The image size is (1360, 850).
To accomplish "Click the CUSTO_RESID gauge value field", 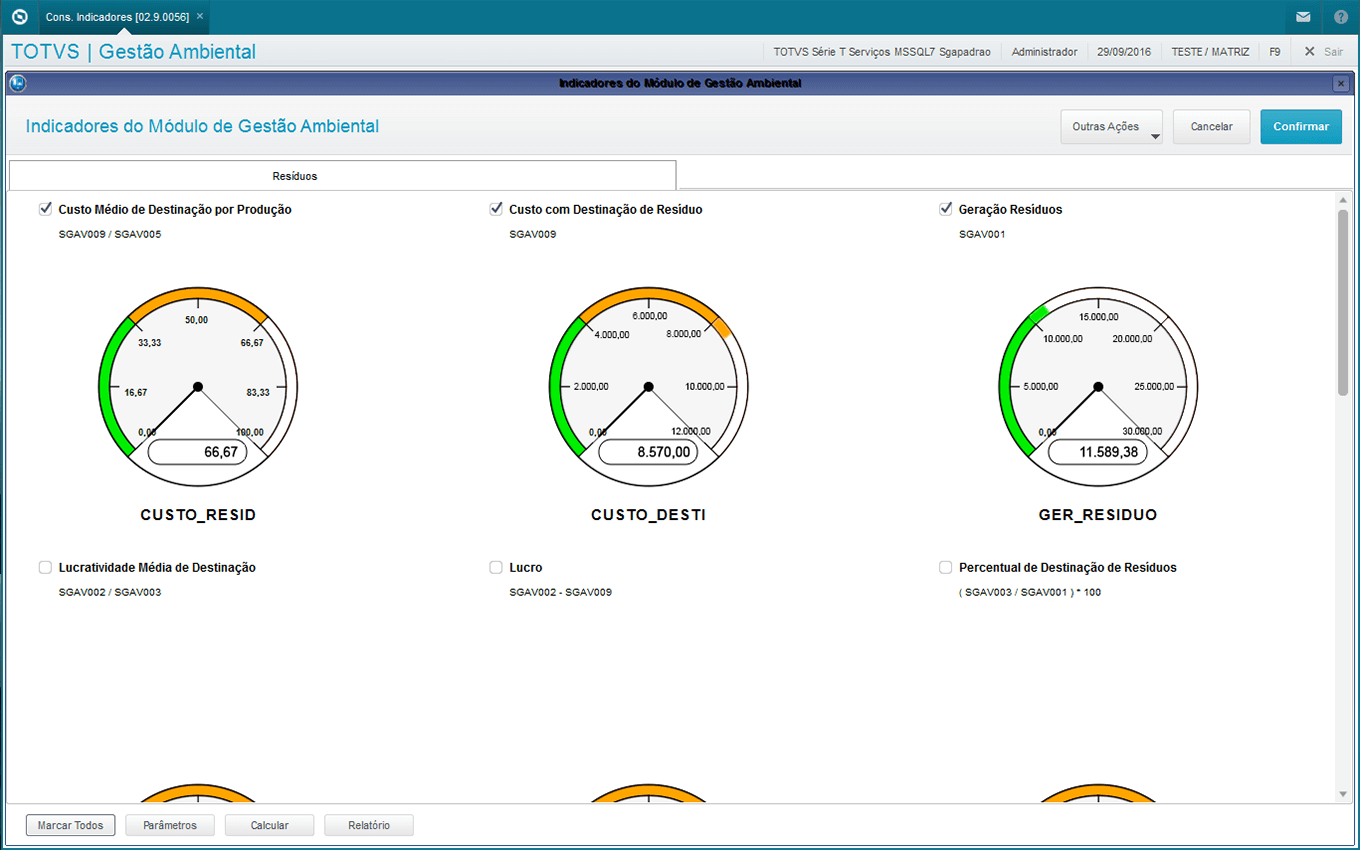I will click(198, 452).
